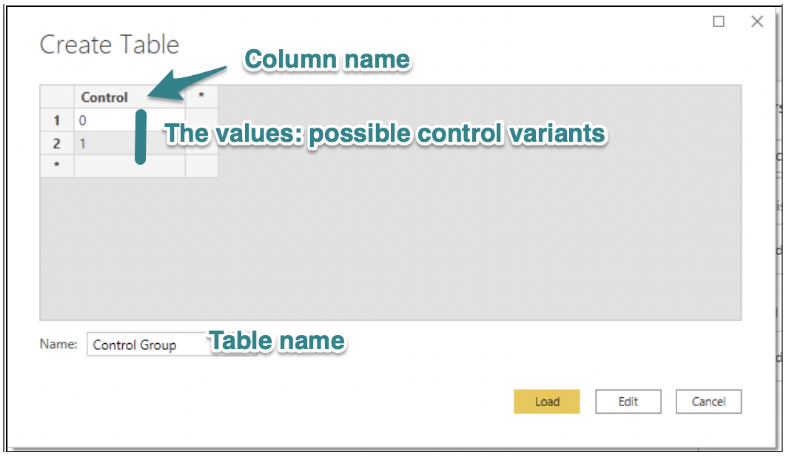This screenshot has height=459, width=788.
Task: Add a new row via asterisk row header
Action: click(57, 166)
